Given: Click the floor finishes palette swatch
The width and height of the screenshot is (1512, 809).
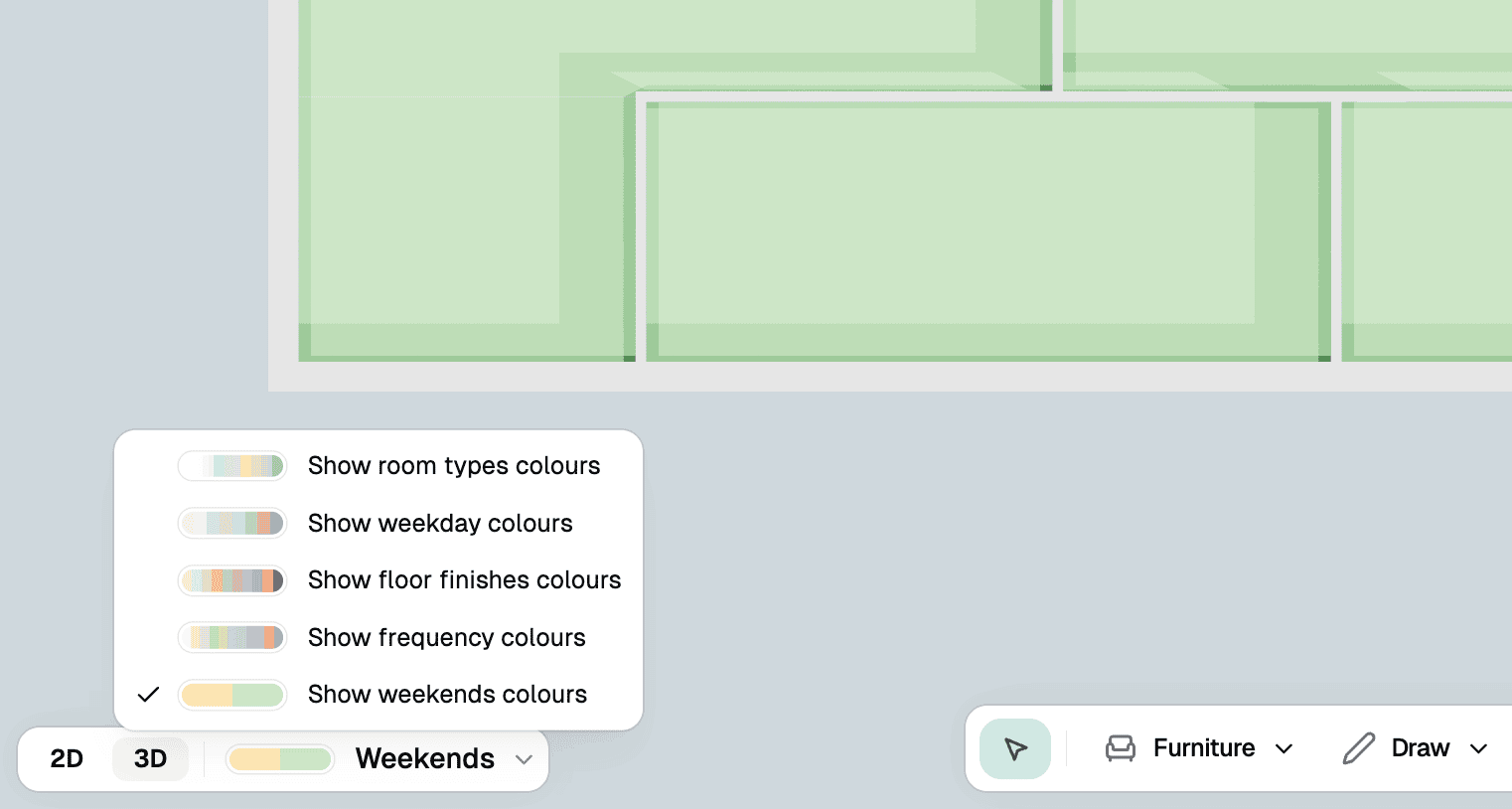Looking at the screenshot, I should pos(232,580).
